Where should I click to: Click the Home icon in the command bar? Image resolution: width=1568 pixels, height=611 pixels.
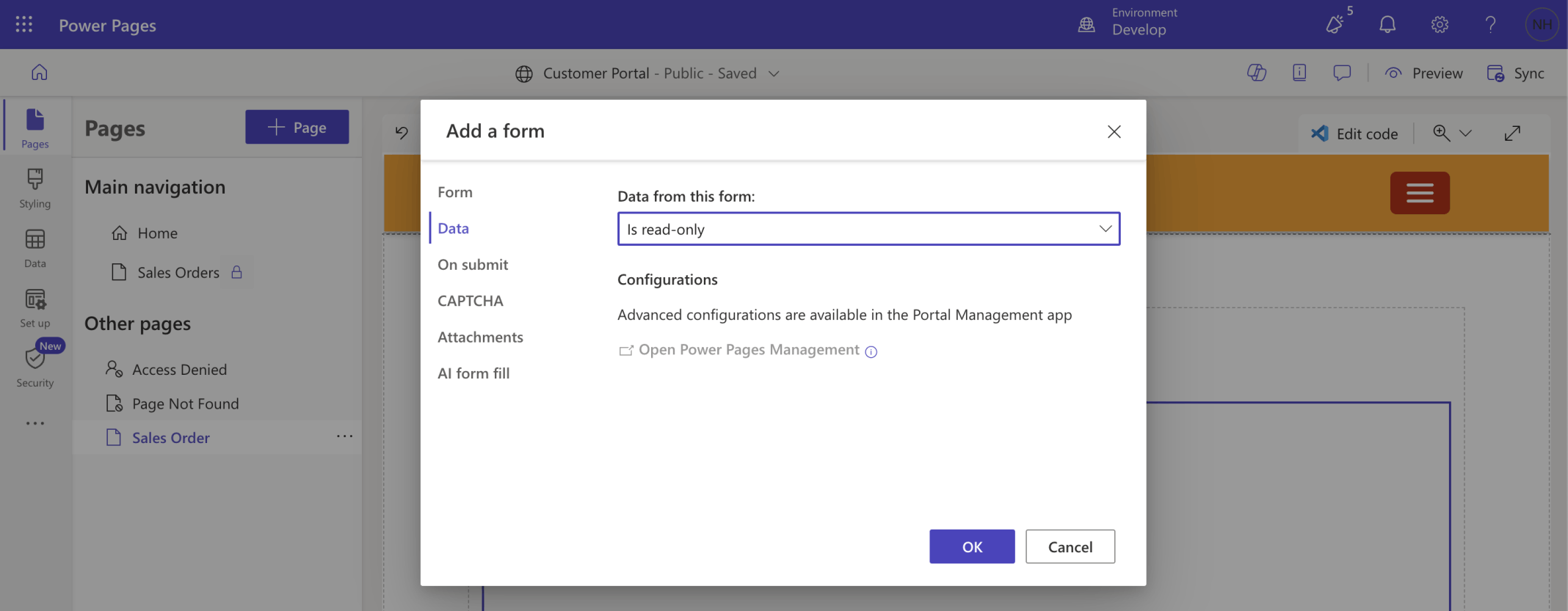coord(40,73)
